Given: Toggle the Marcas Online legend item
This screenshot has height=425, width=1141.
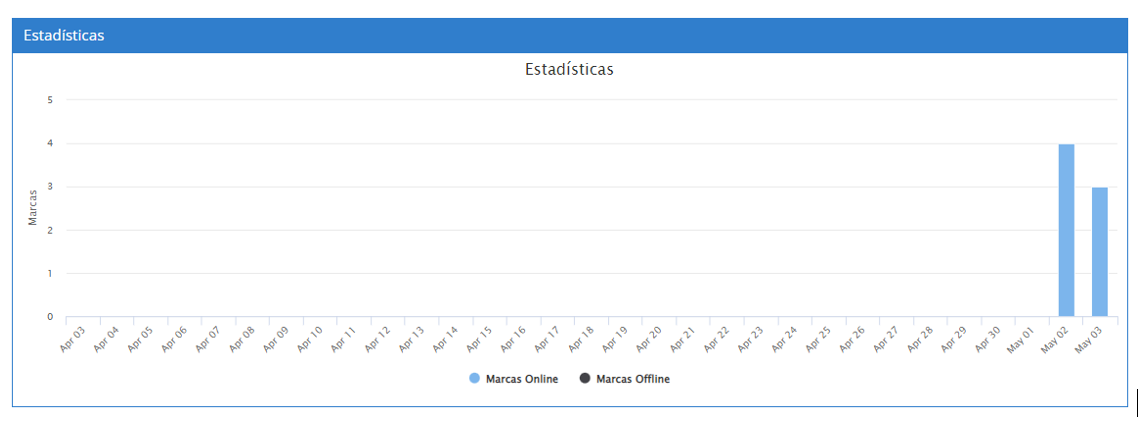Looking at the screenshot, I should pos(521,379).
